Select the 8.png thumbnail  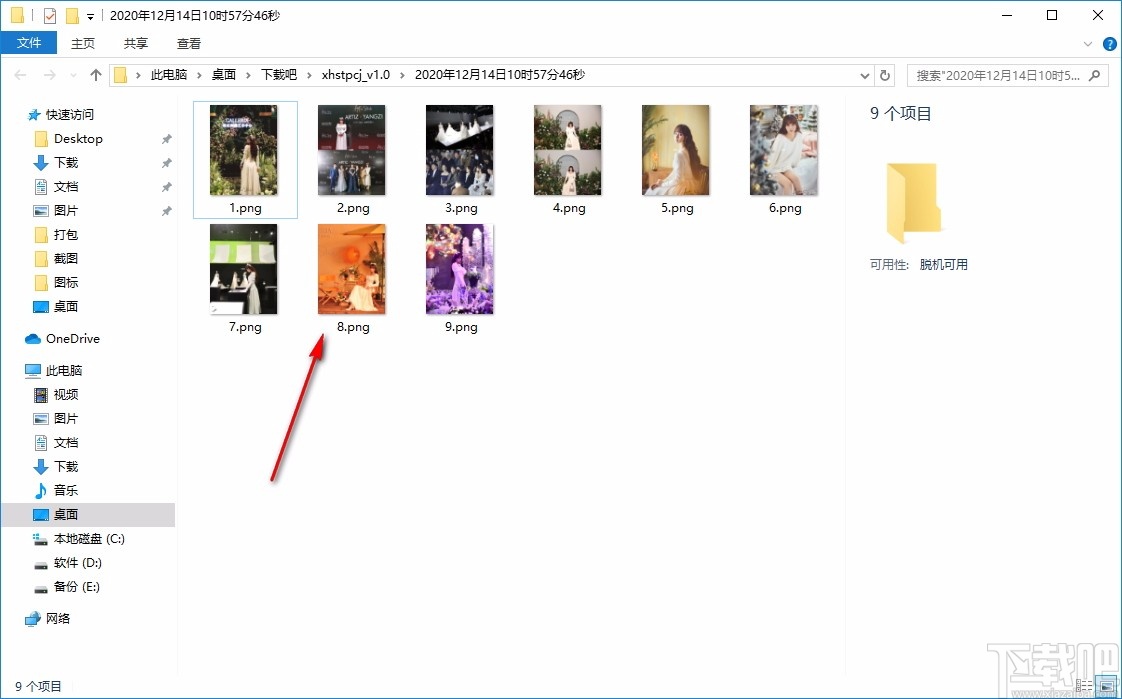click(x=352, y=268)
